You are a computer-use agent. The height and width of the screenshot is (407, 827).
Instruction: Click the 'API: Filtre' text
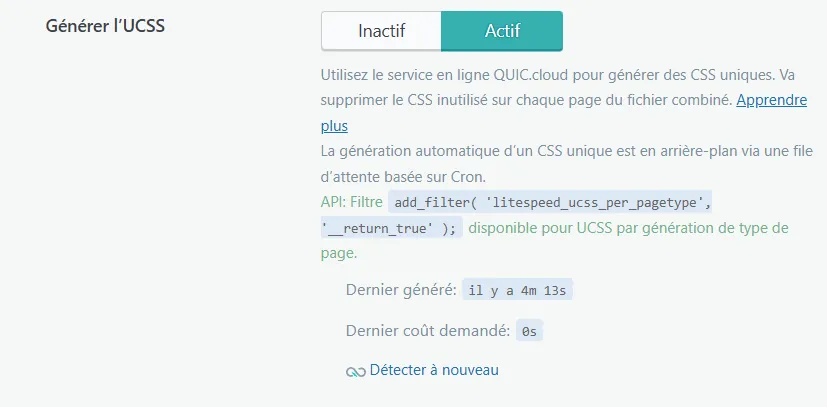click(x=351, y=203)
